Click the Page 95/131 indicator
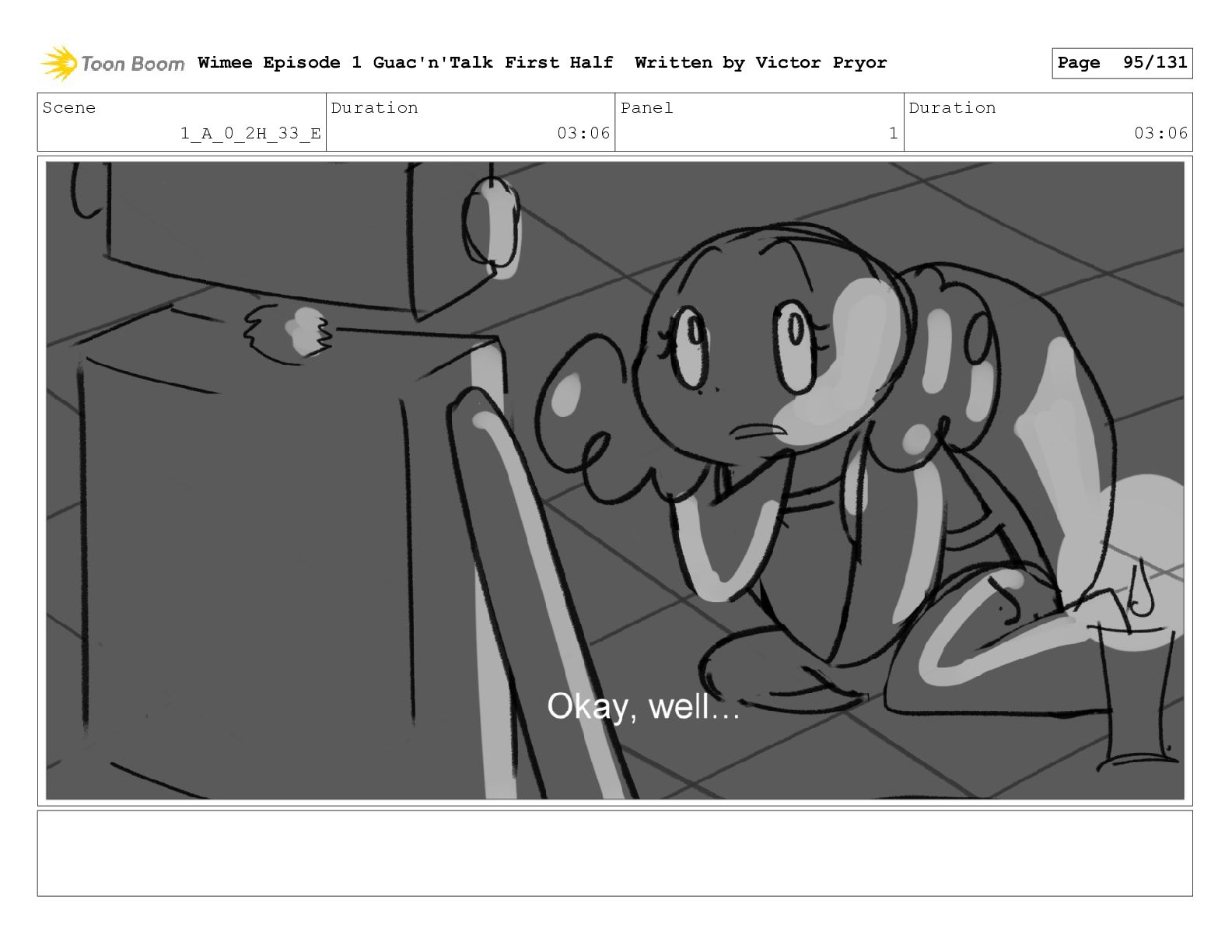Screen dimensions: 1232x952 [x=1122, y=63]
